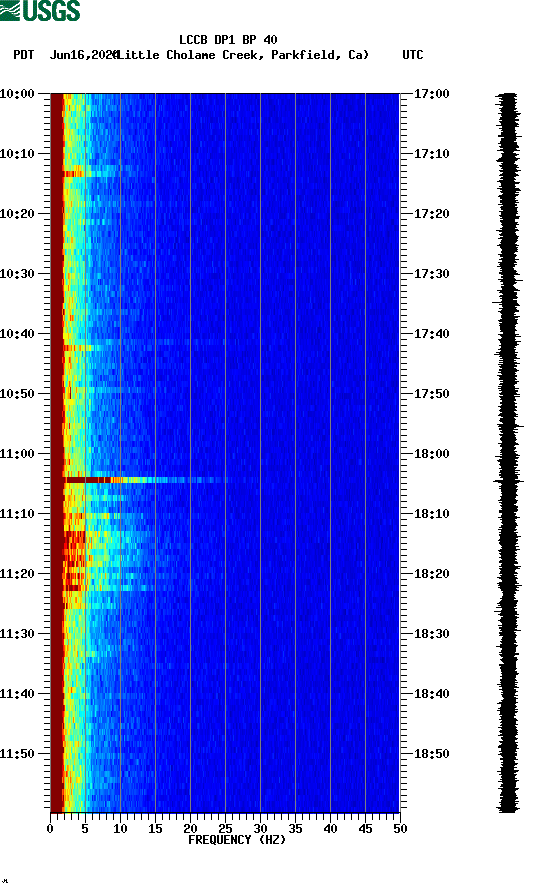The width and height of the screenshot is (552, 892).
Task: Click the 17:50 UTC time label
Action: point(431,394)
